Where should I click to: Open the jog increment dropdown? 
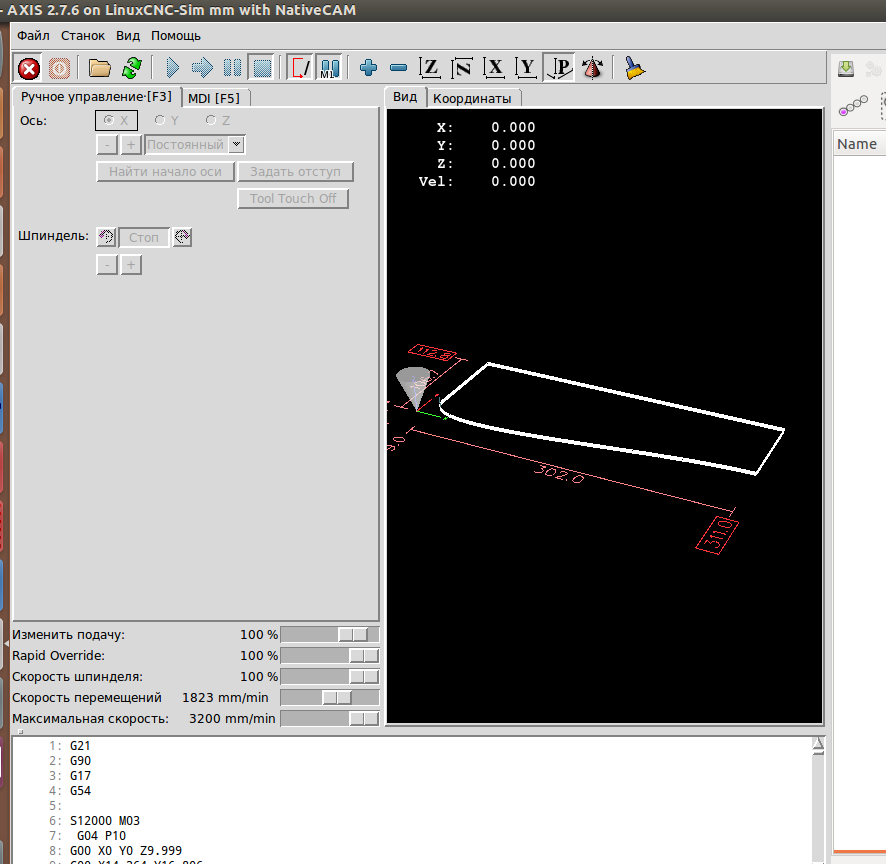point(236,145)
